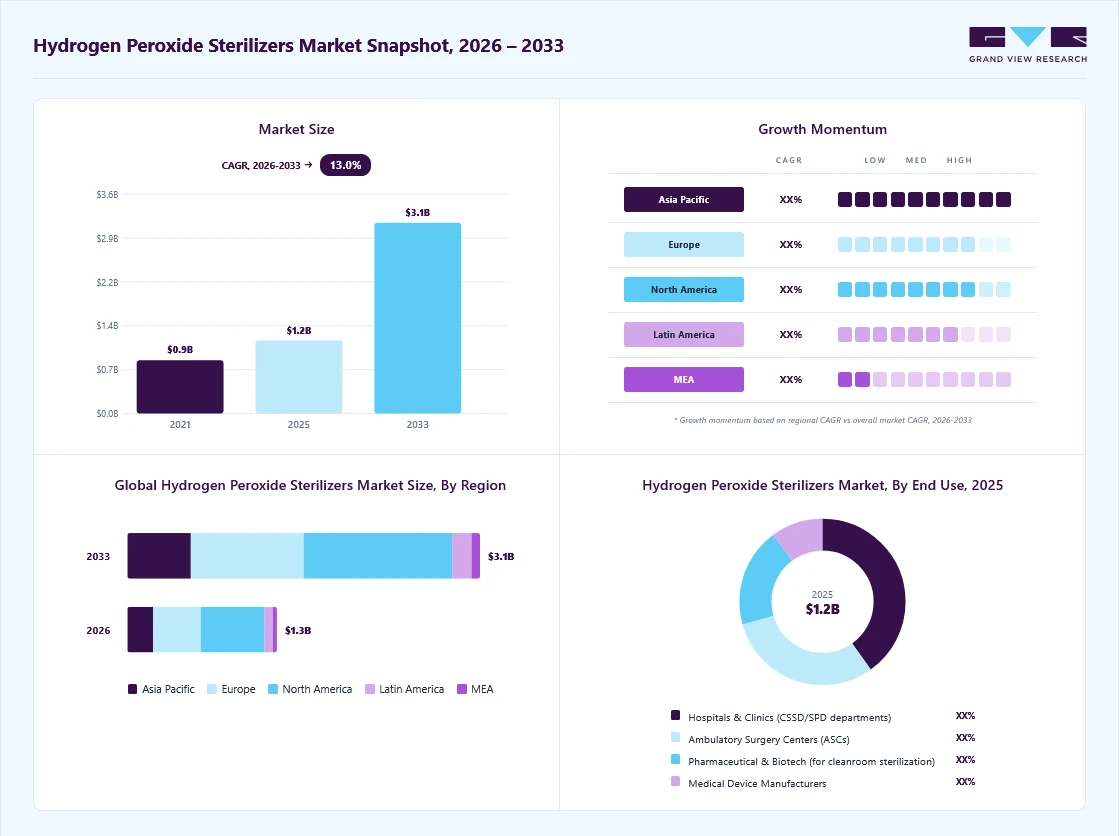
Task: Select the 2033 market size bar
Action: 418,318
